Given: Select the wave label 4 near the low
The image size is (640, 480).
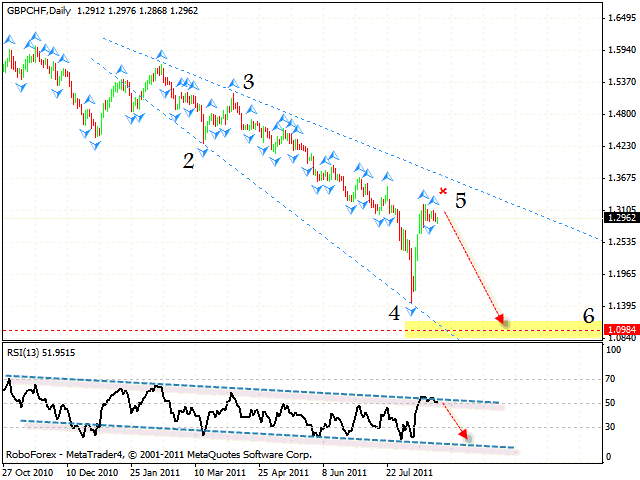Looking at the screenshot, I should (394, 312).
